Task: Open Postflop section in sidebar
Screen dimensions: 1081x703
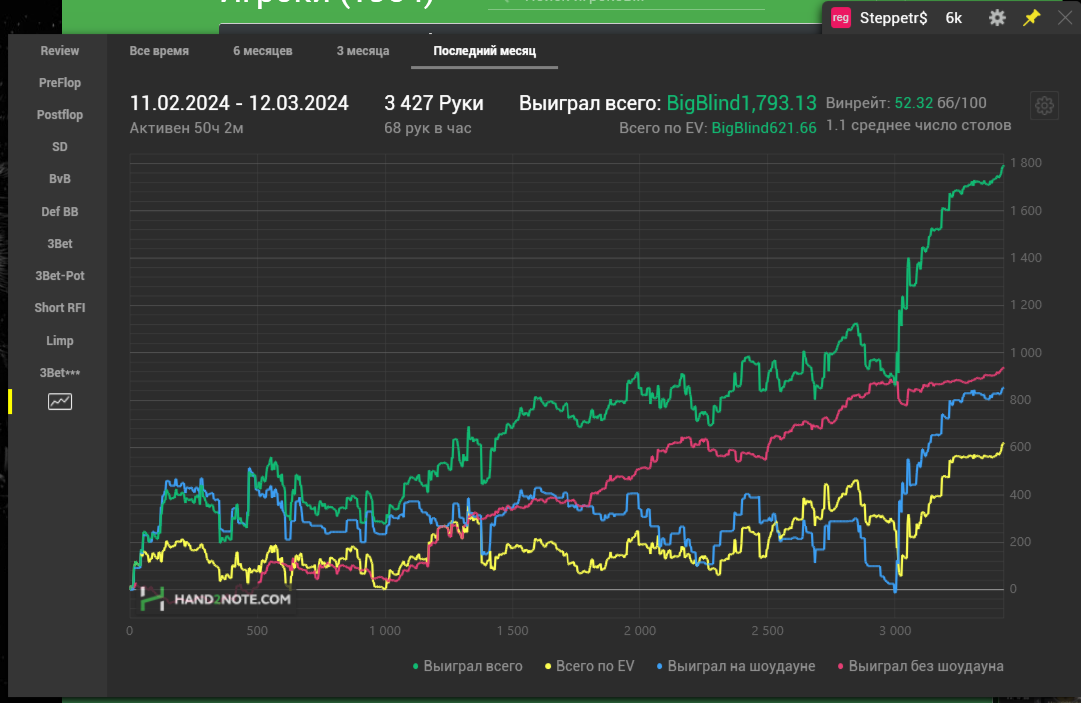Action: click(x=59, y=114)
